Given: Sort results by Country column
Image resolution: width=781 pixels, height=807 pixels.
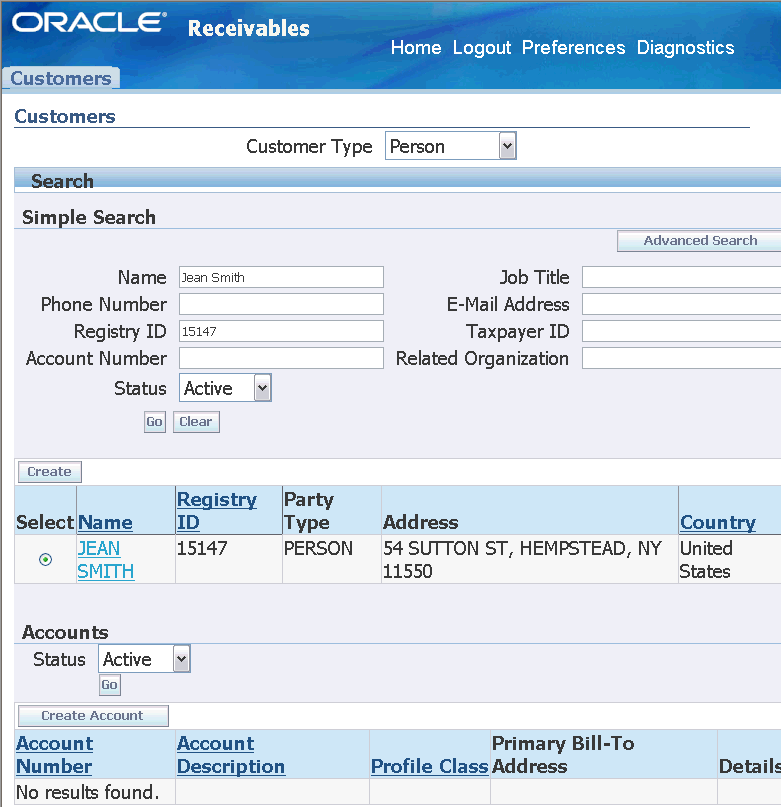Looking at the screenshot, I should 718,522.
